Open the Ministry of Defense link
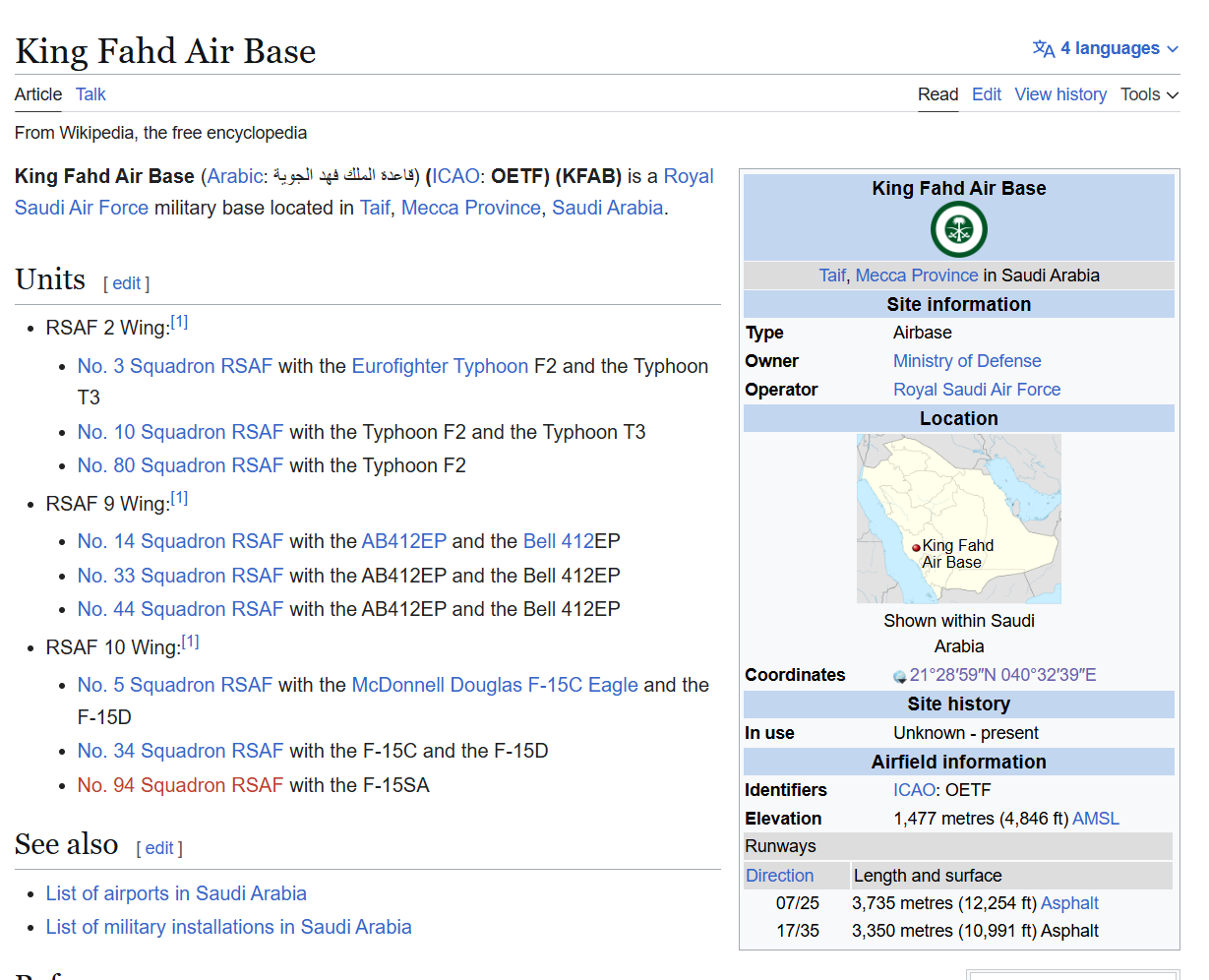 point(967,361)
